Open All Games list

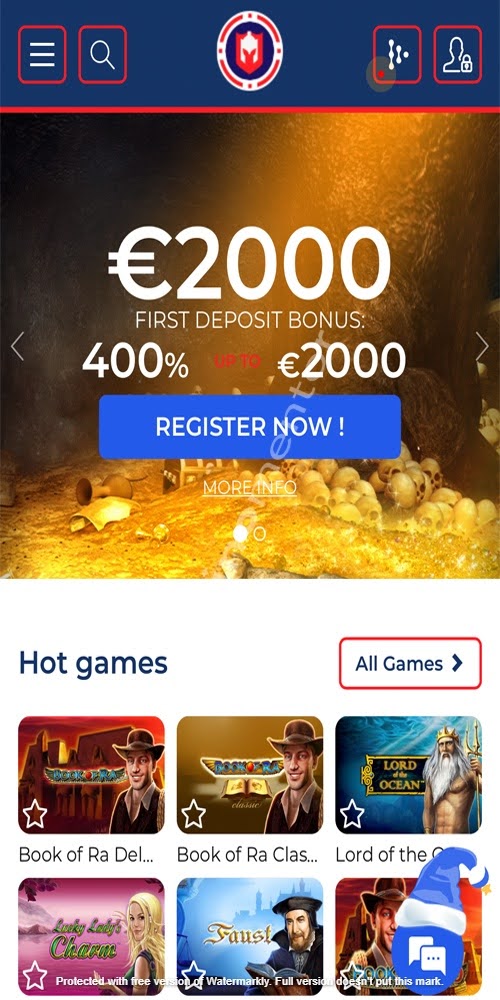click(x=410, y=663)
